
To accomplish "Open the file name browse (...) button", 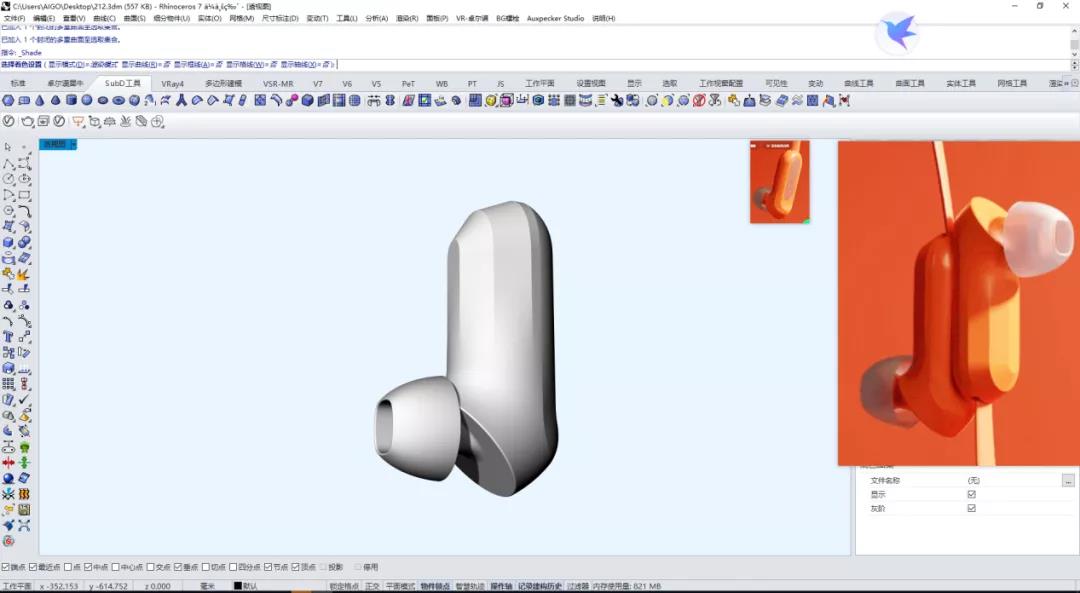I will coord(1068,480).
